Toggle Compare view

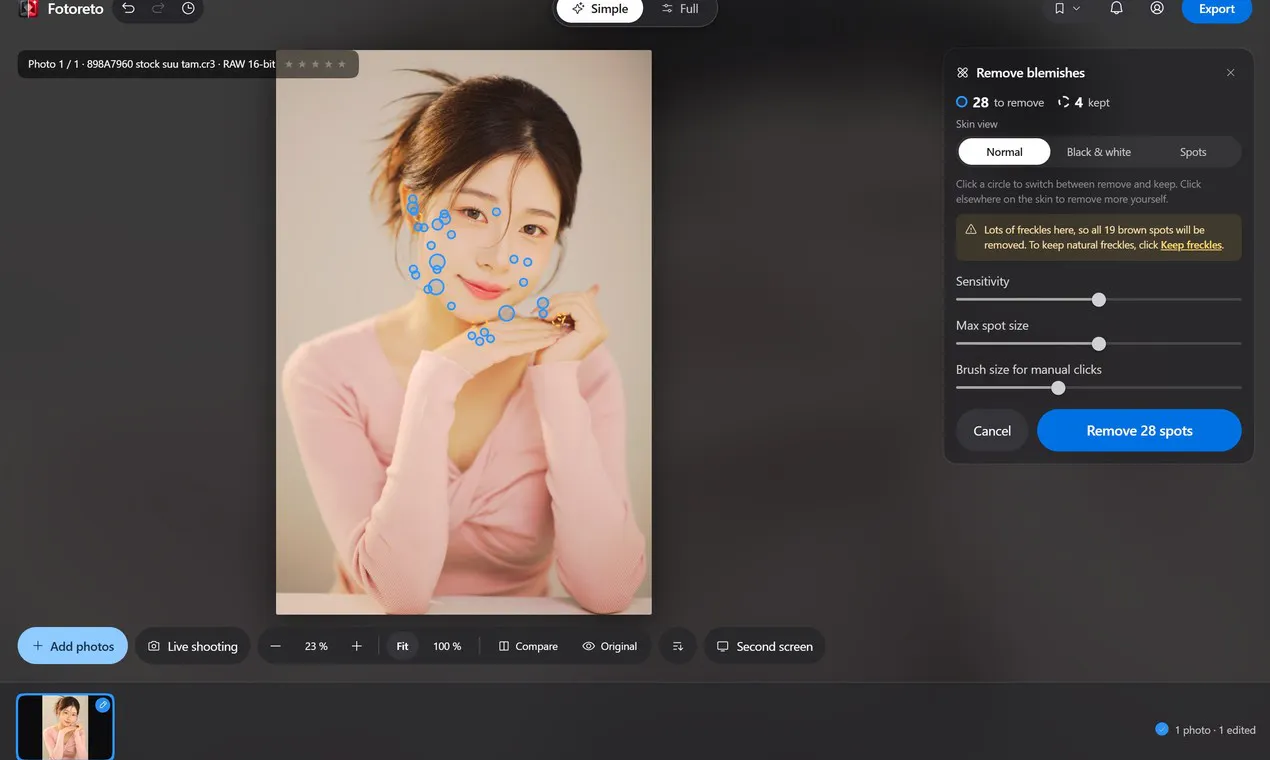pyautogui.click(x=528, y=647)
